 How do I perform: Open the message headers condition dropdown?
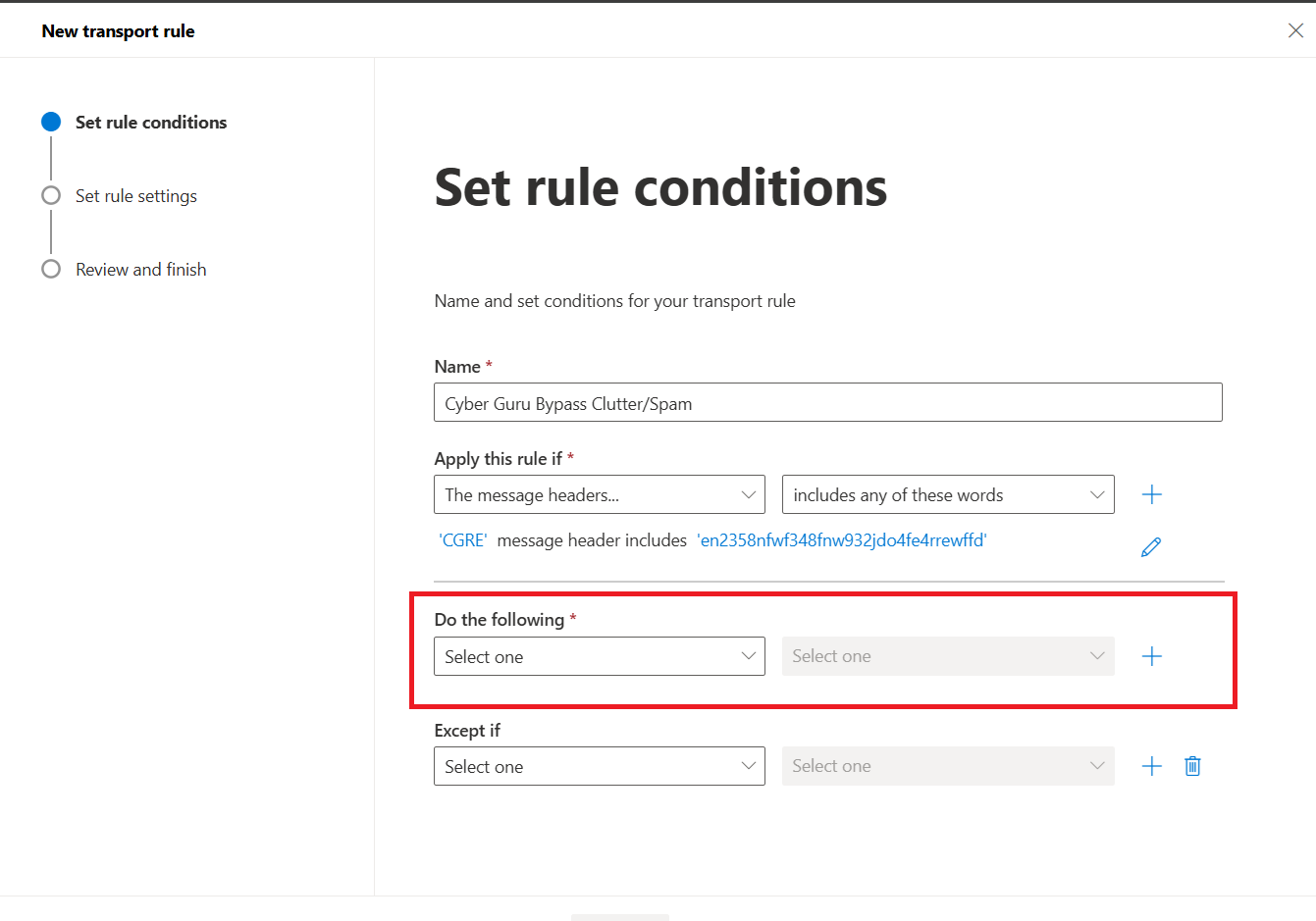pyautogui.click(x=600, y=494)
